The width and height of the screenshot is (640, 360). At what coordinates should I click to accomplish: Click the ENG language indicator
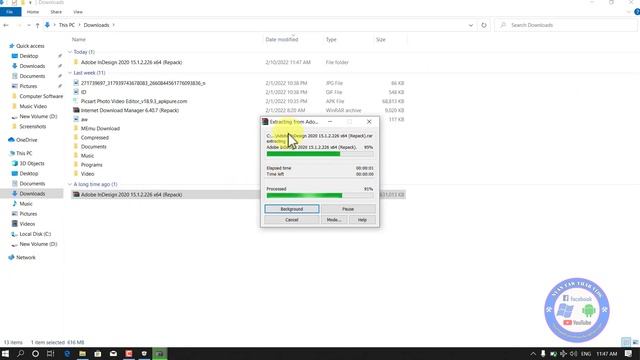pos(586,354)
